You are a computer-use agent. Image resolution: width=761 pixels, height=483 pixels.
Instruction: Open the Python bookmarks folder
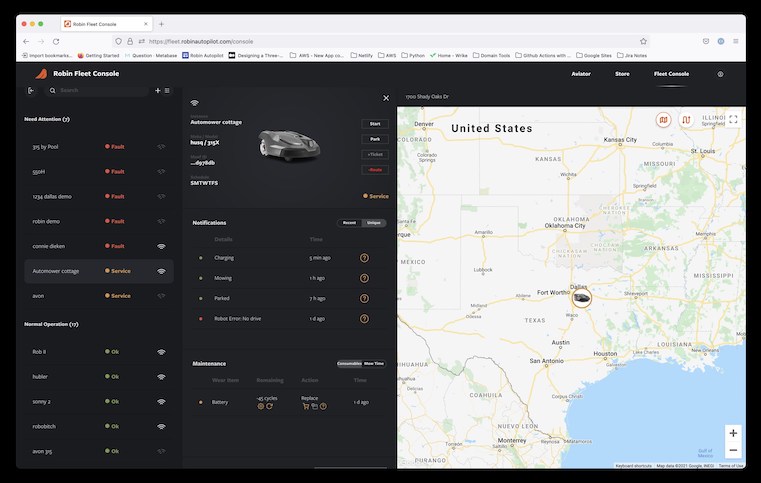pyautogui.click(x=413, y=55)
